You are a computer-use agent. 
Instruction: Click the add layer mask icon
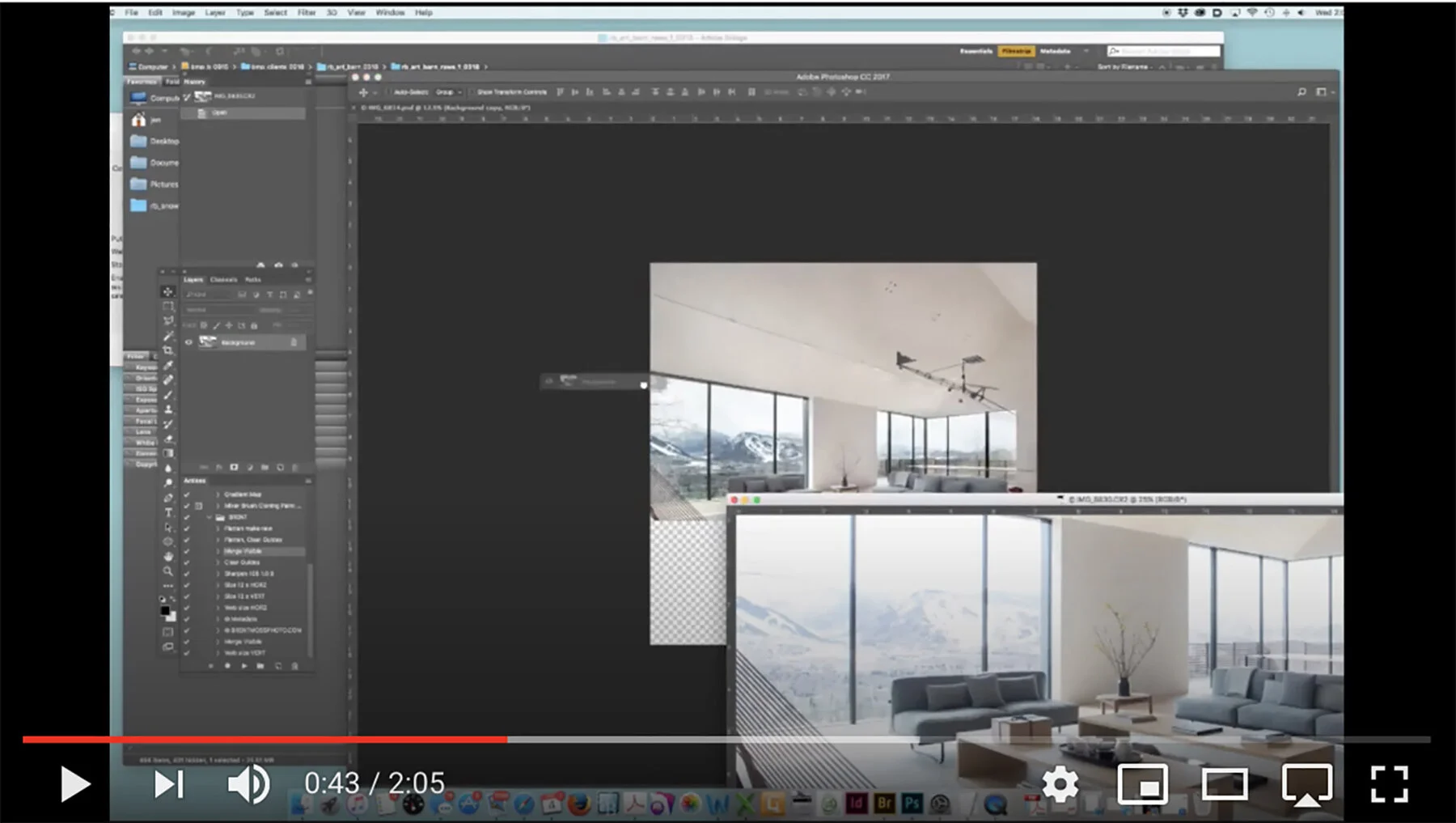234,468
